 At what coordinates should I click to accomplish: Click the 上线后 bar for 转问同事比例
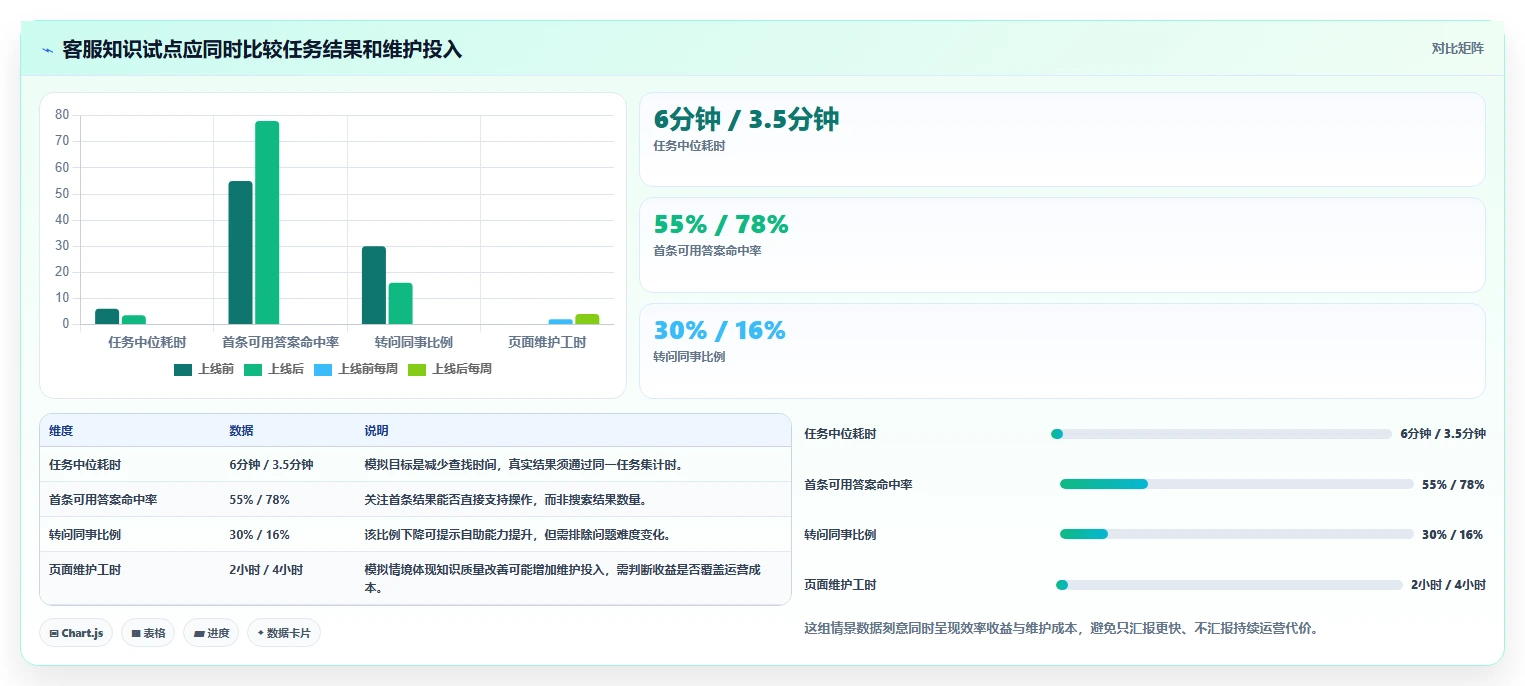click(x=401, y=303)
